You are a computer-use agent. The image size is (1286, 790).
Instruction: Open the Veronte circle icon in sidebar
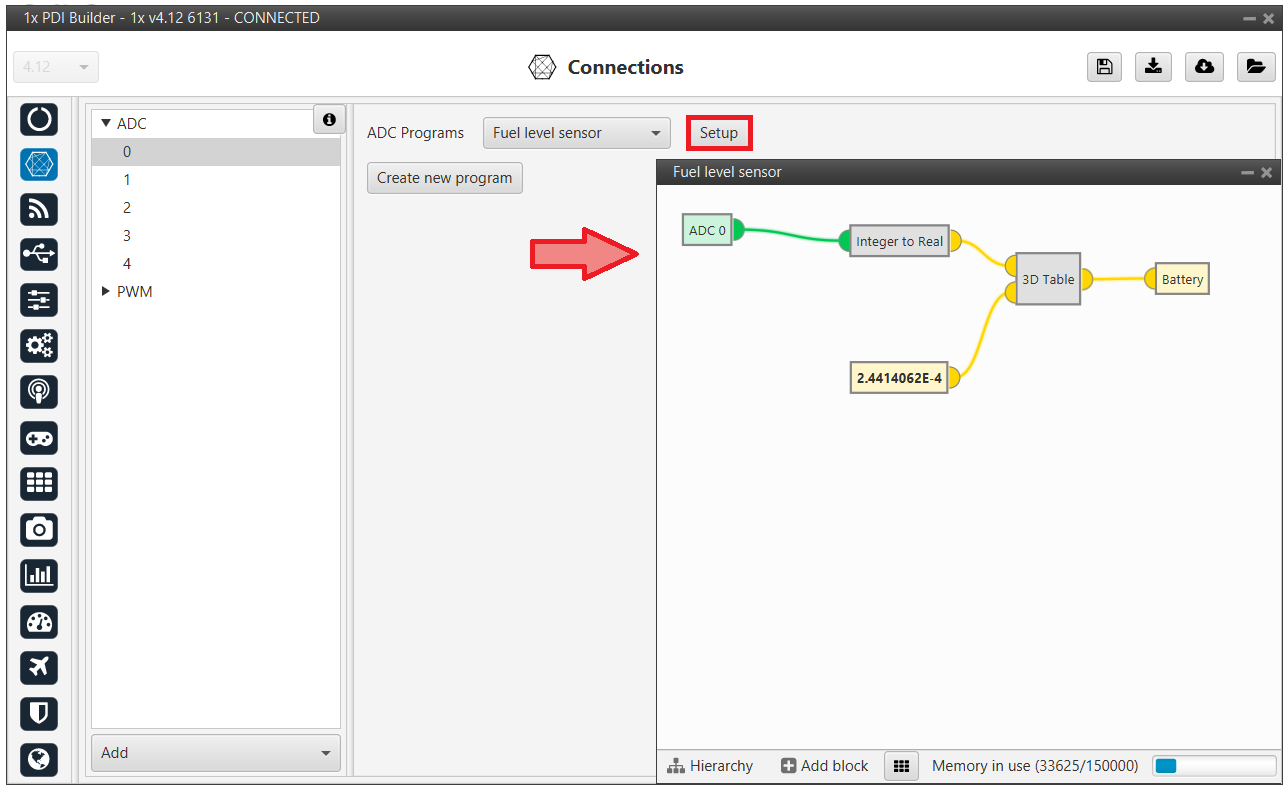point(39,119)
